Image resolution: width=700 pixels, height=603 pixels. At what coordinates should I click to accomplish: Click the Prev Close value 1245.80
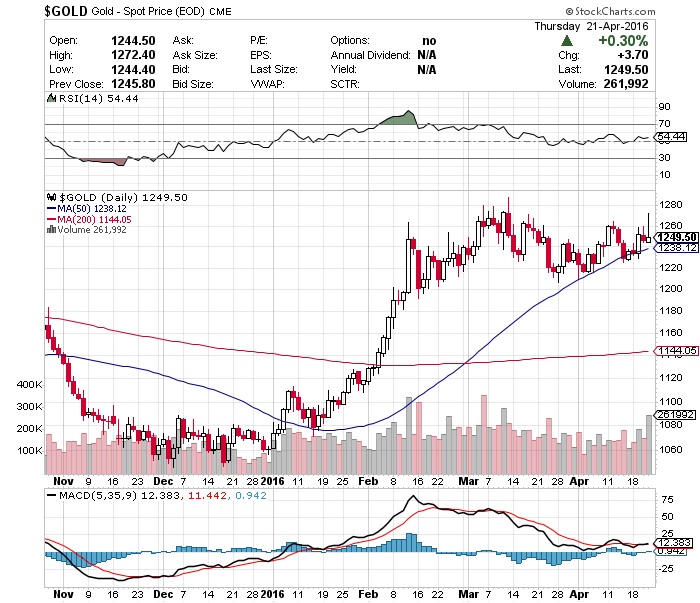[x=133, y=84]
